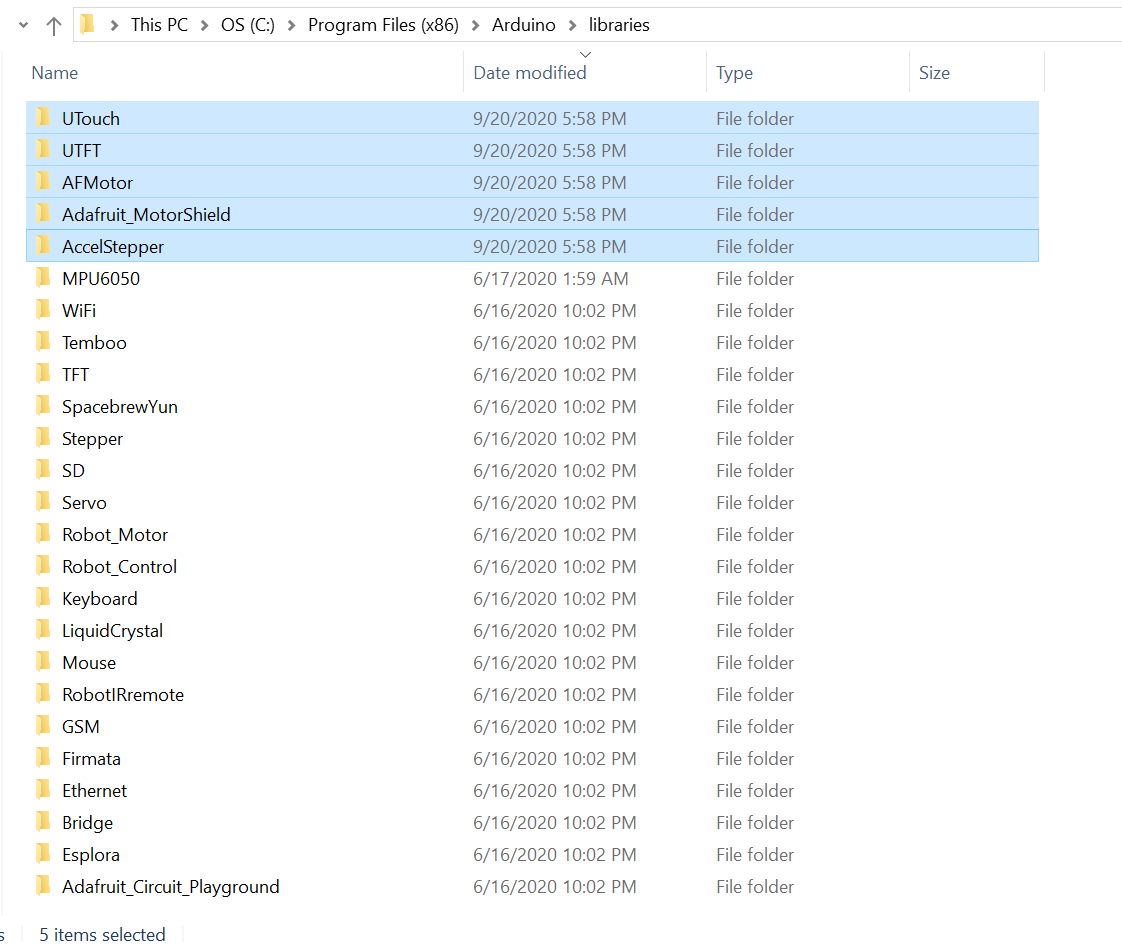Navigate to OS (C:) breadcrumb
This screenshot has width=1122, height=950.
pos(248,25)
